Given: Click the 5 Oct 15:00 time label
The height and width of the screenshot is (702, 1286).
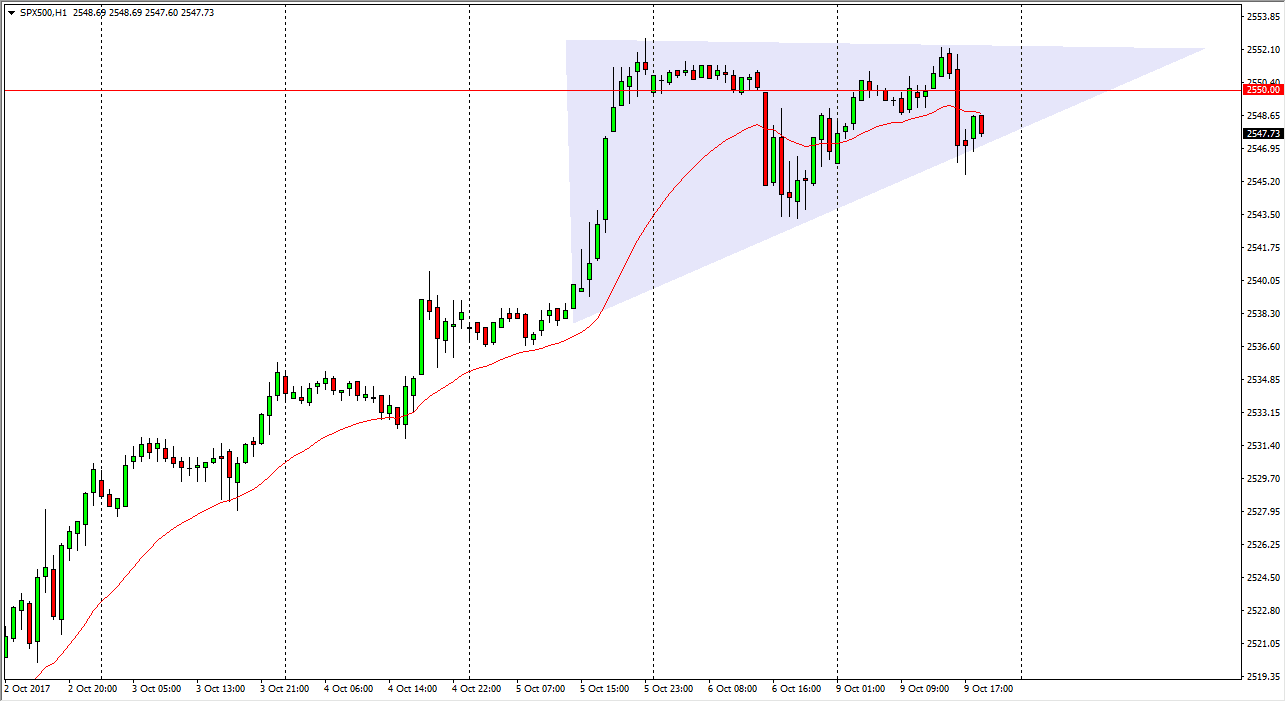Looking at the screenshot, I should pos(606,689).
